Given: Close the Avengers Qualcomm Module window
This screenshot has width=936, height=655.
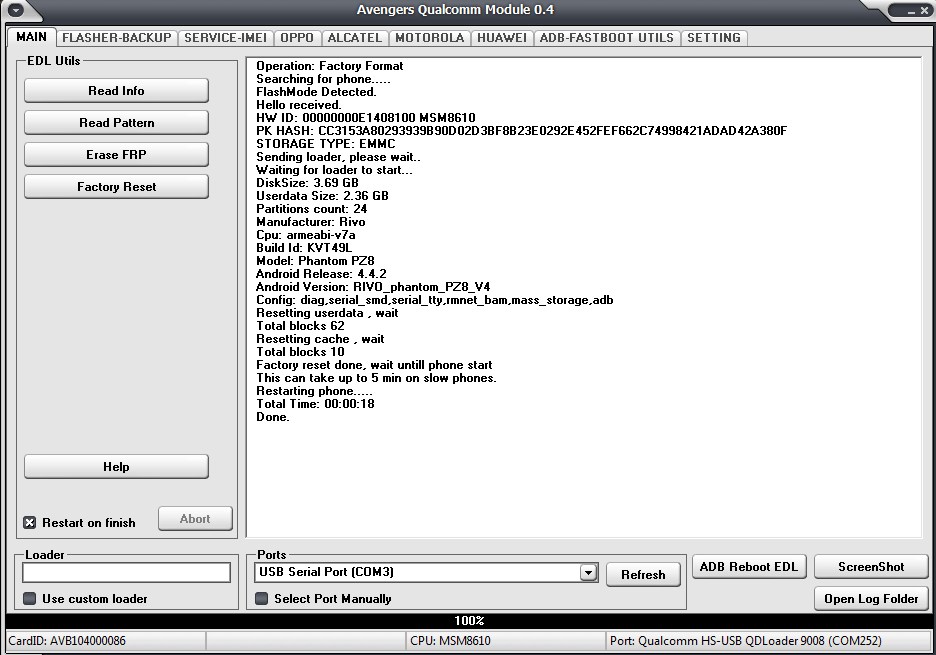Looking at the screenshot, I should (x=923, y=11).
